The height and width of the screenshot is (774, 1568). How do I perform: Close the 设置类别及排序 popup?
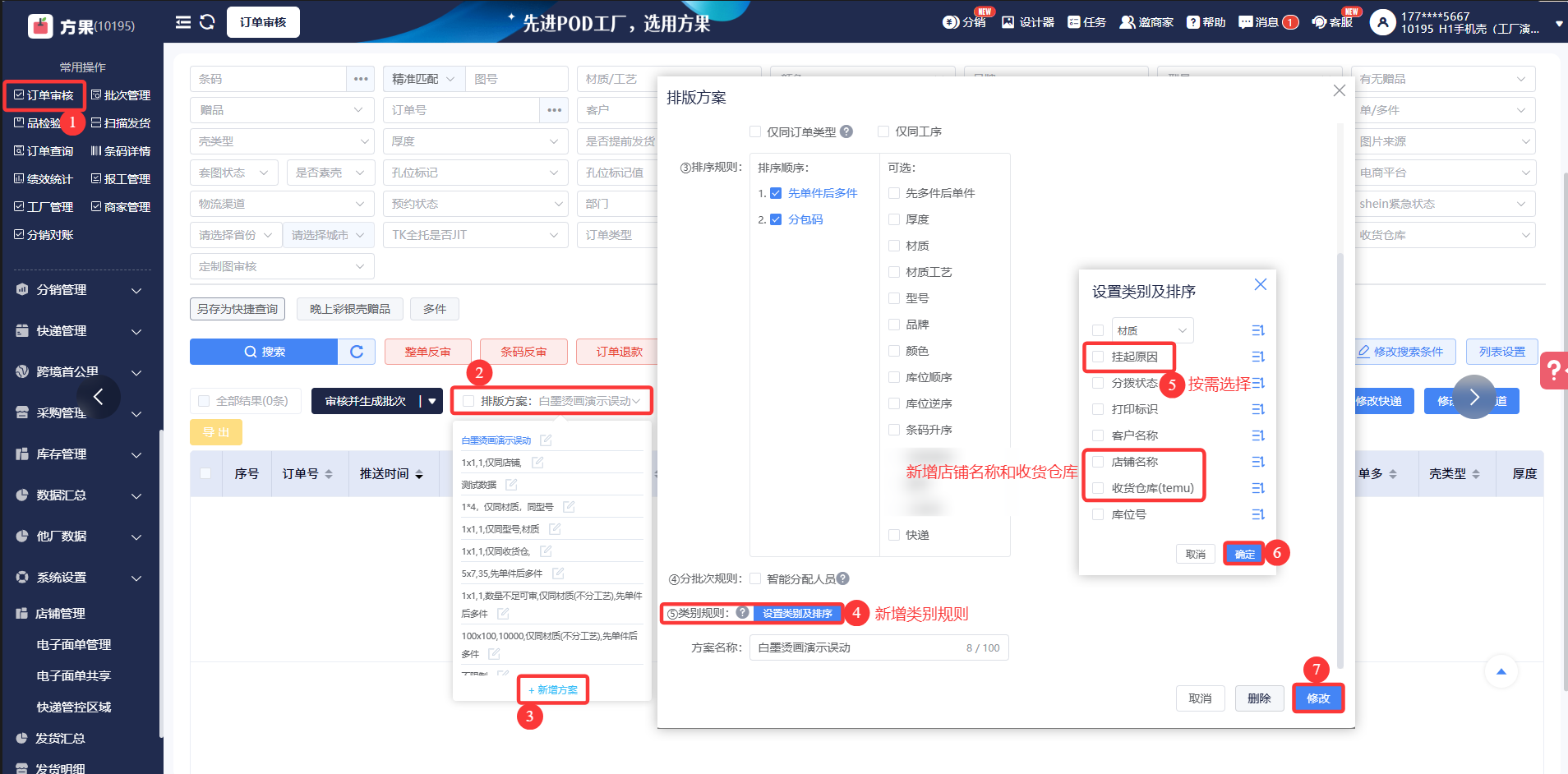(1260, 284)
